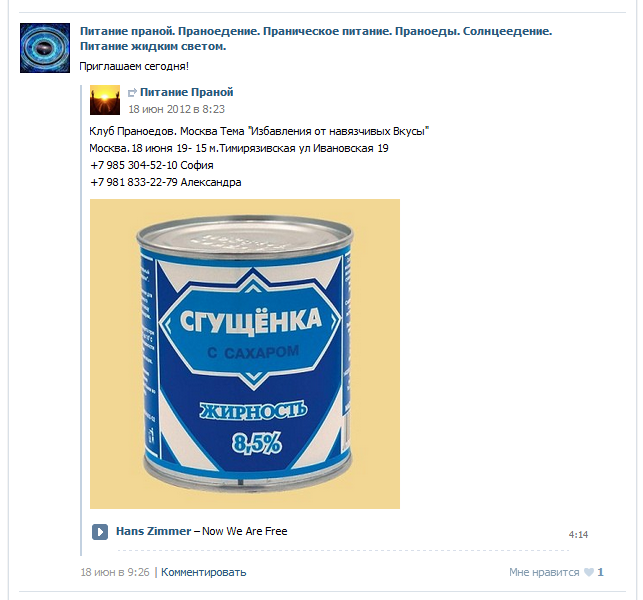Image resolution: width=643 pixels, height=600 pixels.
Task: Open the group title link Питание праной. Праноедение
Action: click(x=316, y=39)
